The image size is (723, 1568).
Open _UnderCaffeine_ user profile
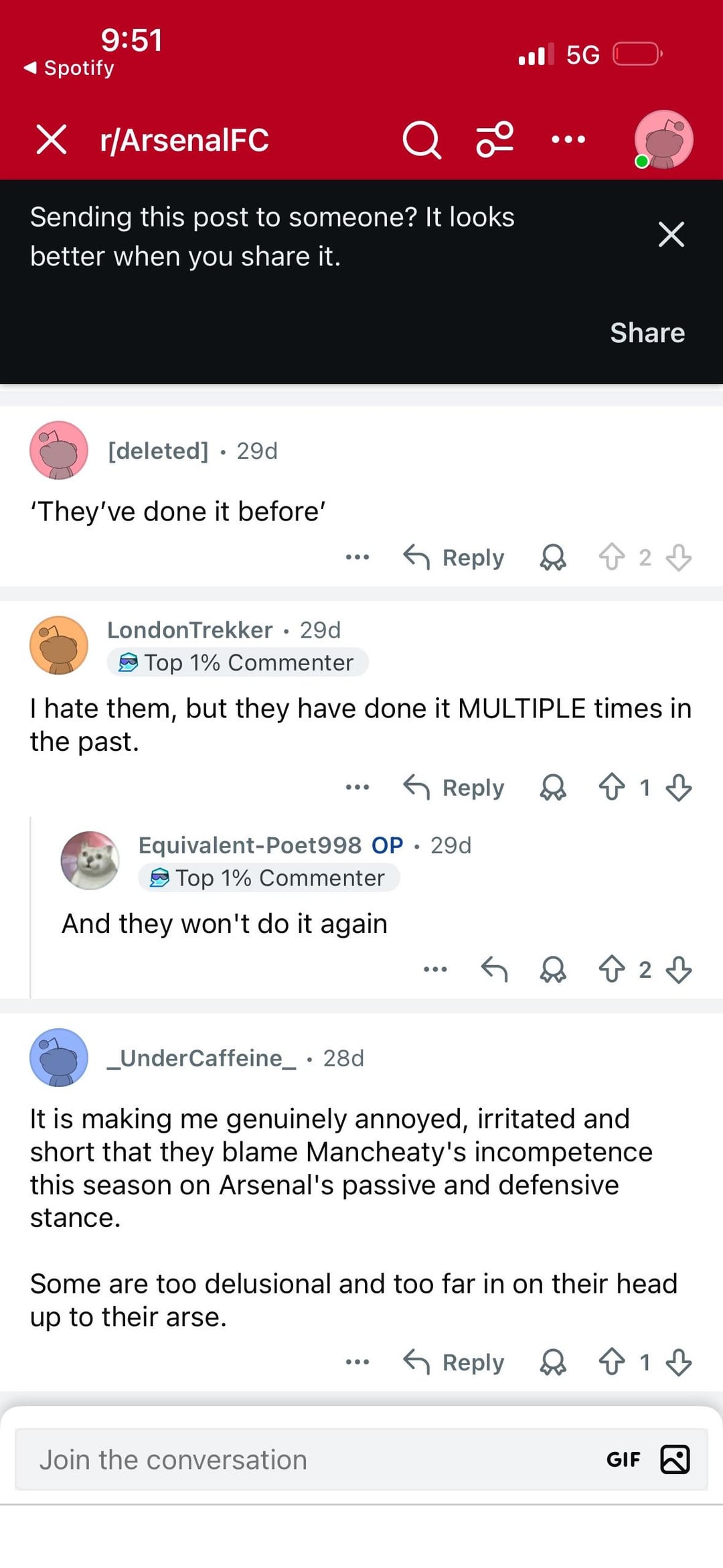[x=201, y=1058]
